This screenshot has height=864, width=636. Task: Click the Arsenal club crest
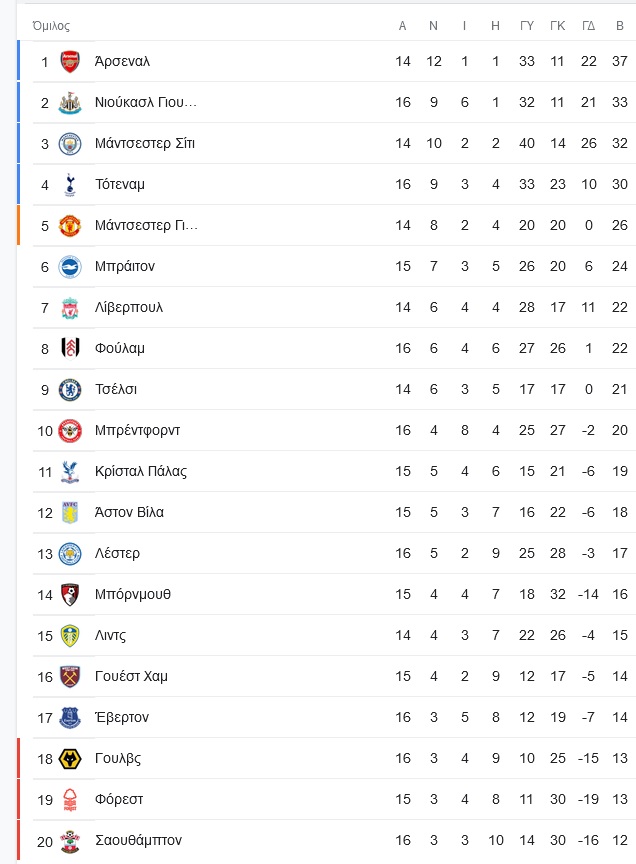click(x=70, y=62)
